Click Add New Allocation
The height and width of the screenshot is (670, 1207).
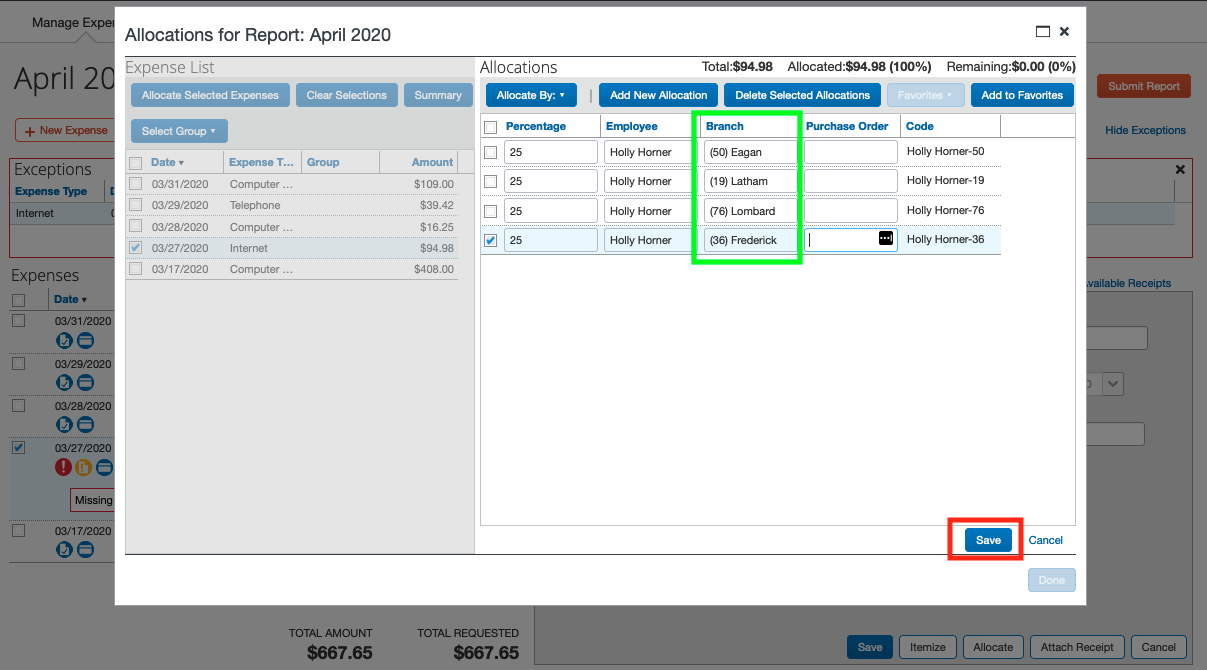click(658, 95)
